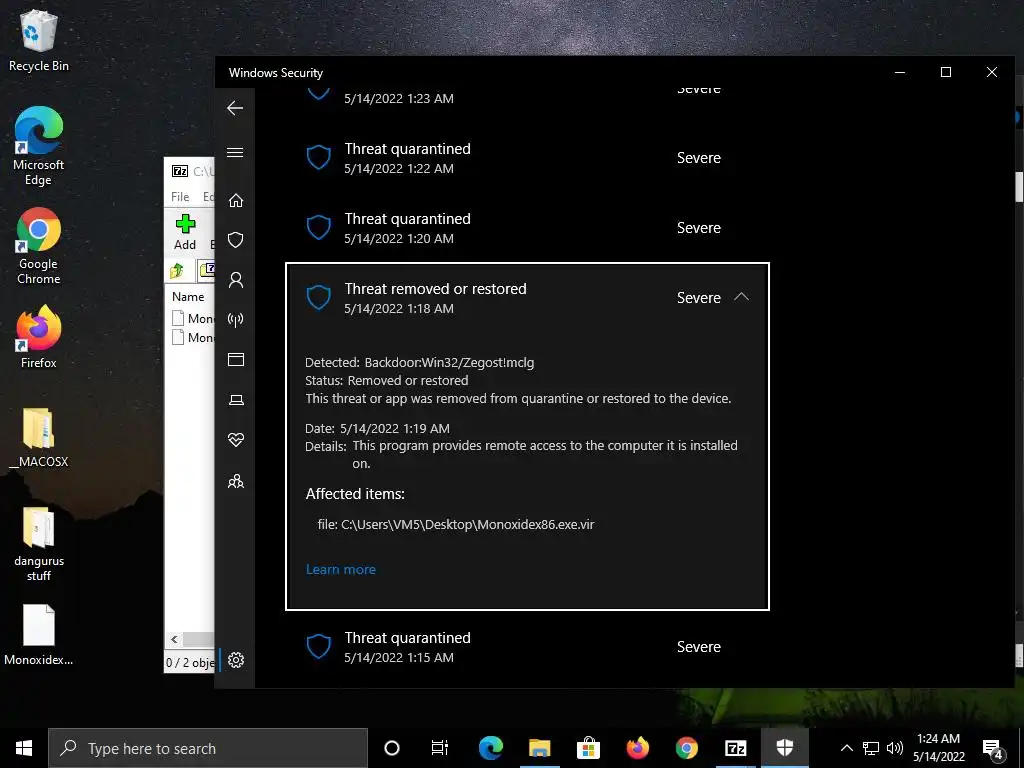Open Device security laptop icon
This screenshot has height=768, width=1024.
(x=236, y=400)
